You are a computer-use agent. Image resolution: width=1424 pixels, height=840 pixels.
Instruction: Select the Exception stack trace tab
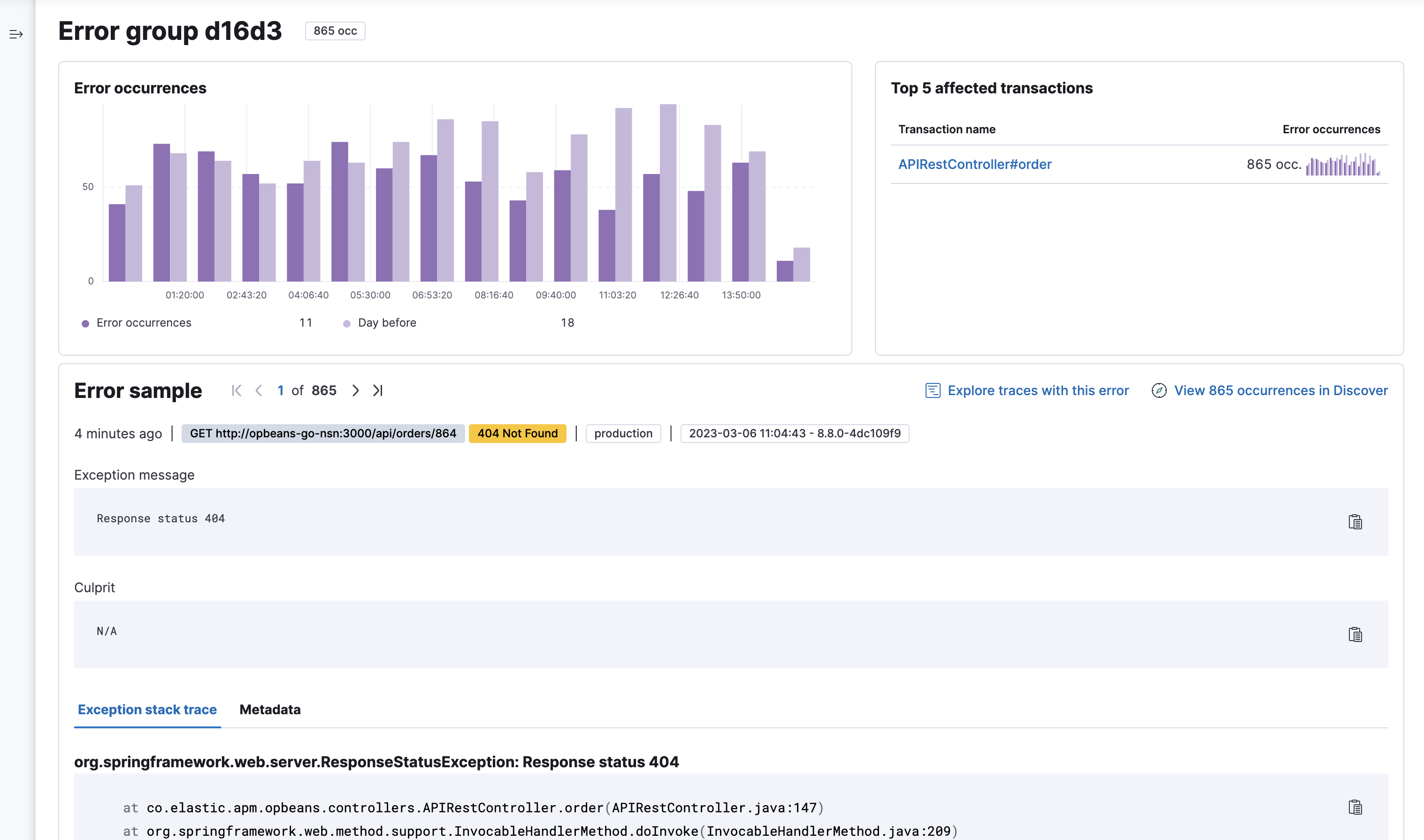147,709
